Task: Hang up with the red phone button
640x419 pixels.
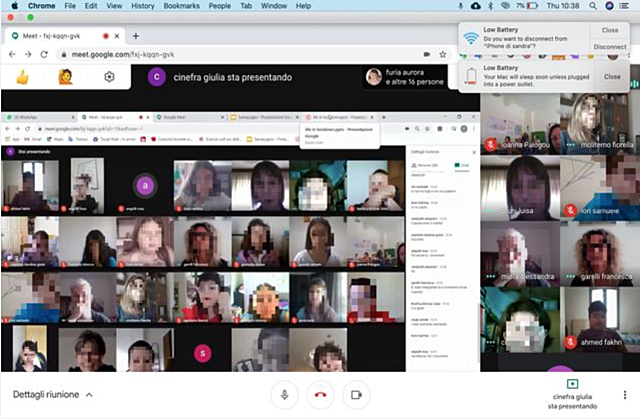Action: (x=320, y=395)
